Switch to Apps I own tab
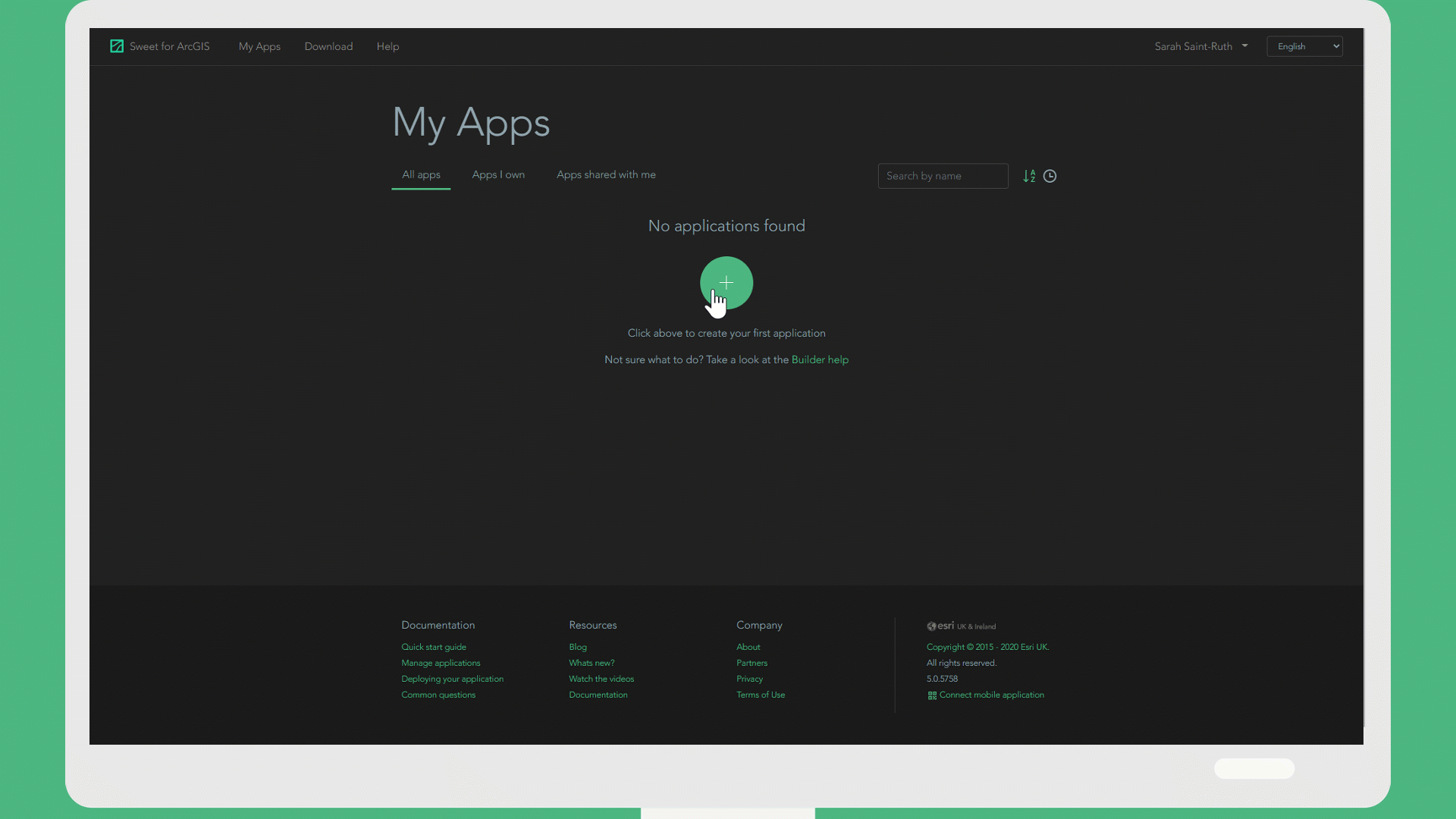 pyautogui.click(x=498, y=175)
